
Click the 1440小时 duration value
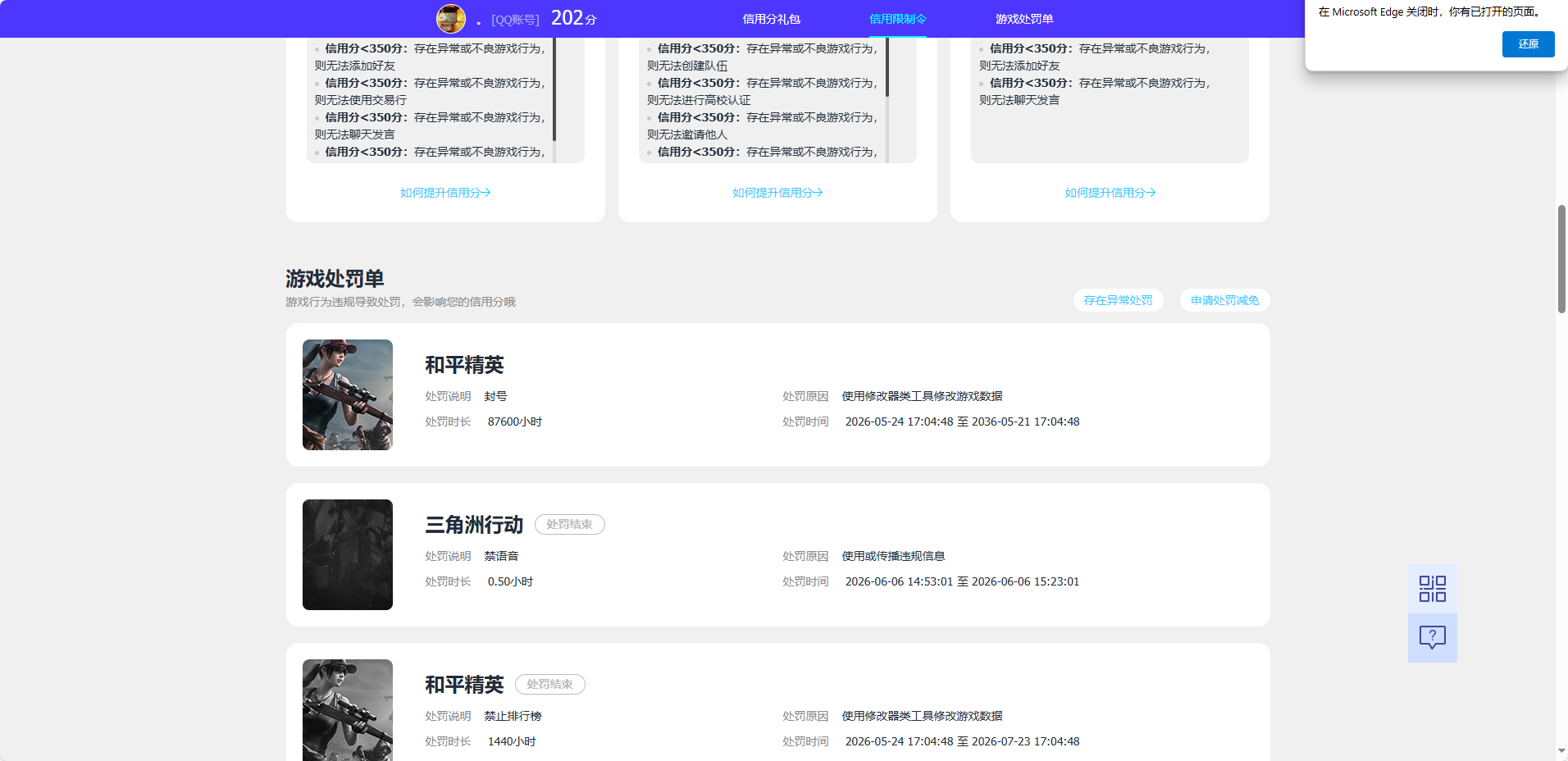click(x=512, y=741)
